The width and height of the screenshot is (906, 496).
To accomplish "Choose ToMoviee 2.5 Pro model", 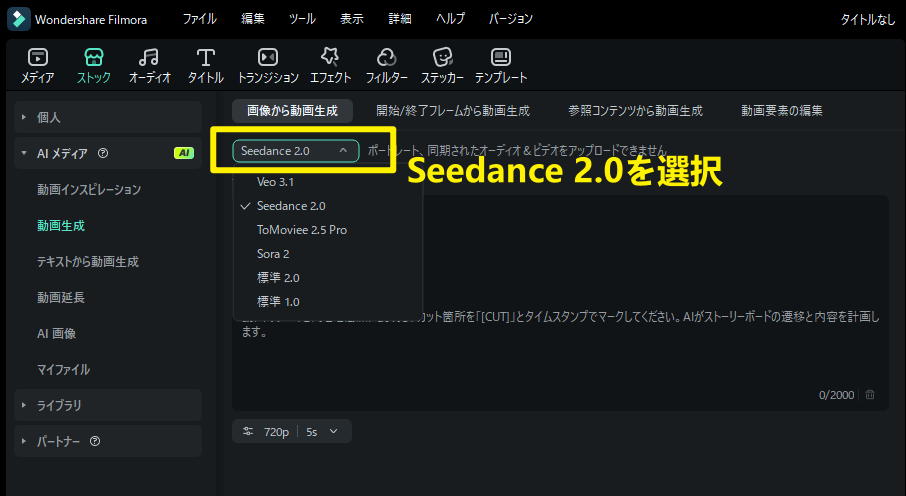I will pos(302,230).
